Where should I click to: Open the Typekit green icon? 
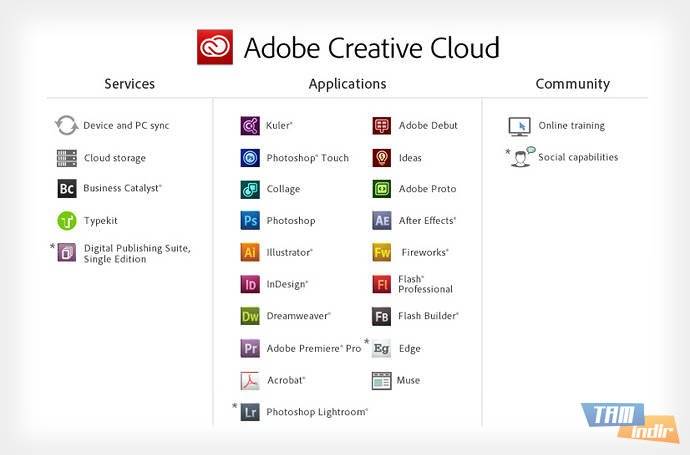[67, 221]
